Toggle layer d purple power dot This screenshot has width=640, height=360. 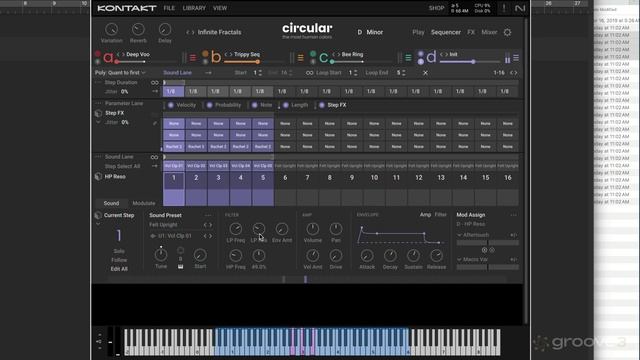(x=421, y=54)
